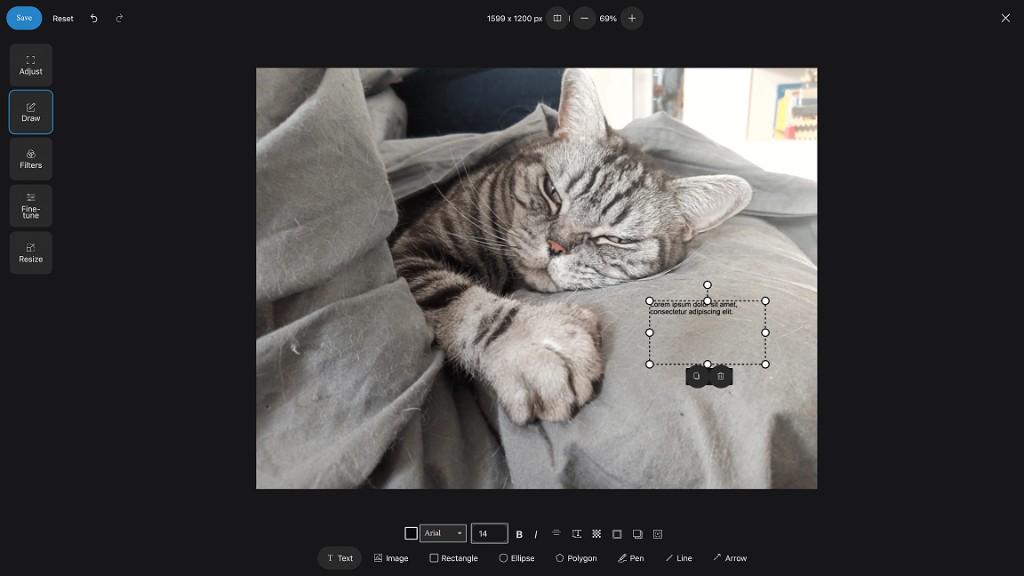Select the Arrow tool
This screenshot has height=576, width=1024.
[730, 558]
